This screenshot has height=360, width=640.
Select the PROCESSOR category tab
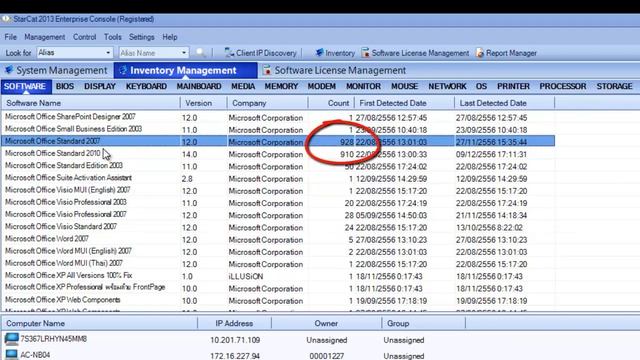562,87
